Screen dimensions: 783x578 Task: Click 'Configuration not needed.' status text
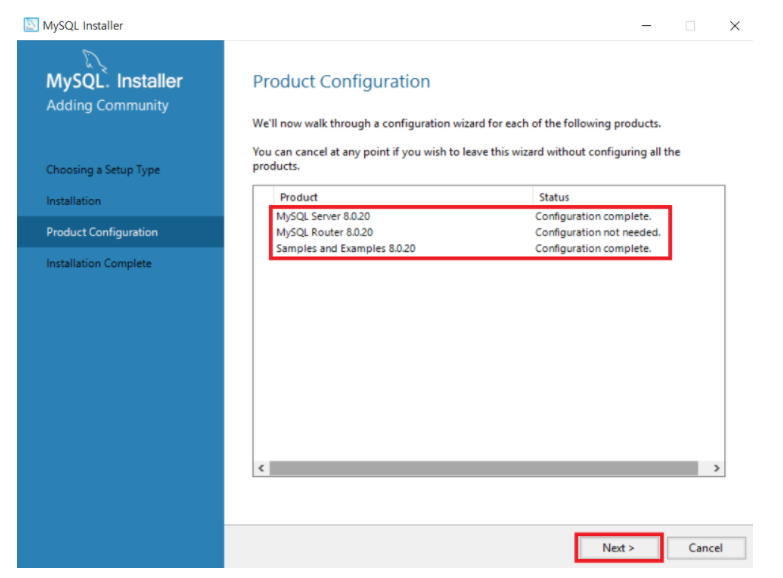point(598,232)
